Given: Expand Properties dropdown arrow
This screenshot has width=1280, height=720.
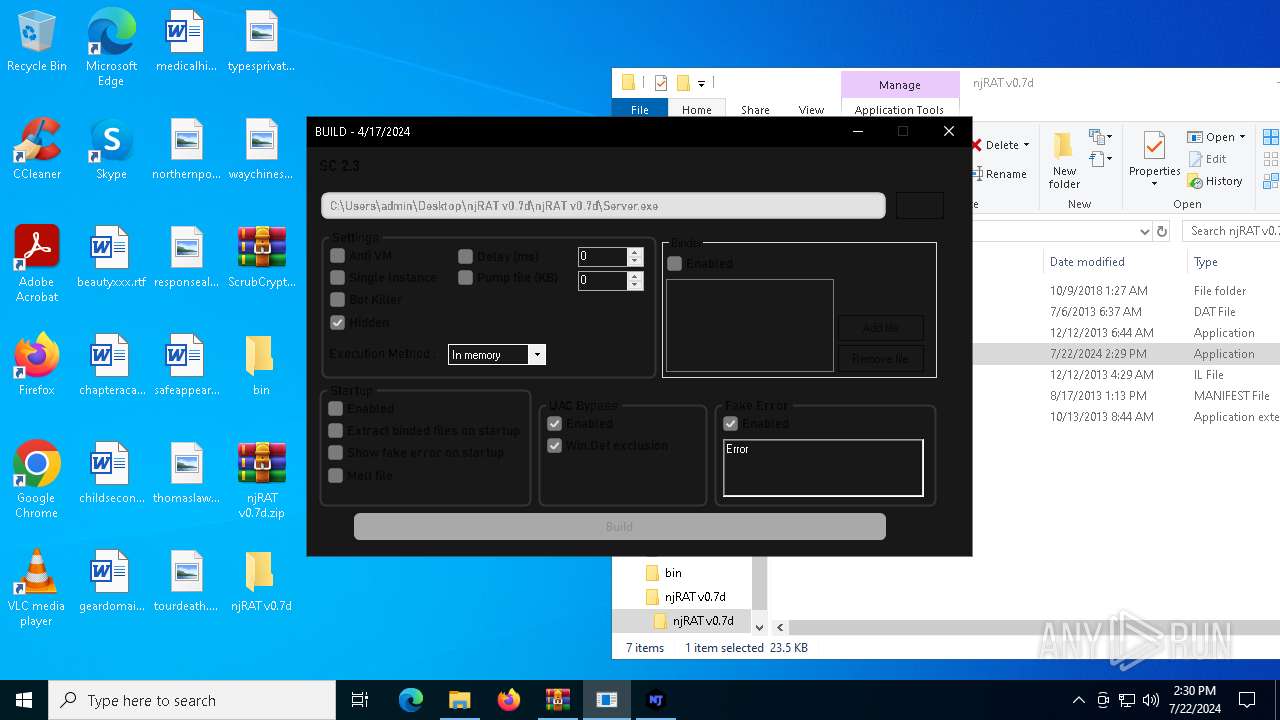Looking at the screenshot, I should 1155,184.
